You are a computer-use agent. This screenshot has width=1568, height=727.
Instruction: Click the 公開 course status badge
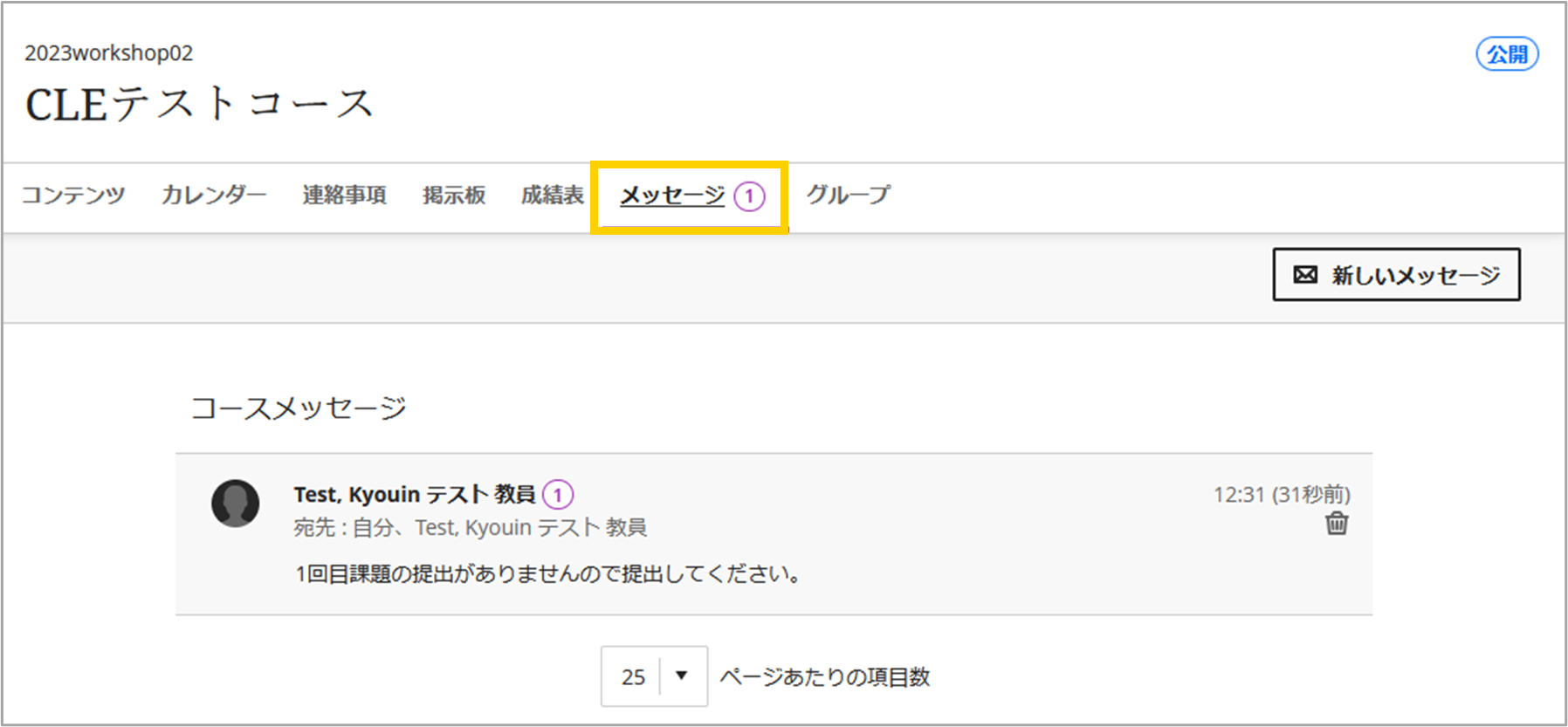(x=1507, y=54)
